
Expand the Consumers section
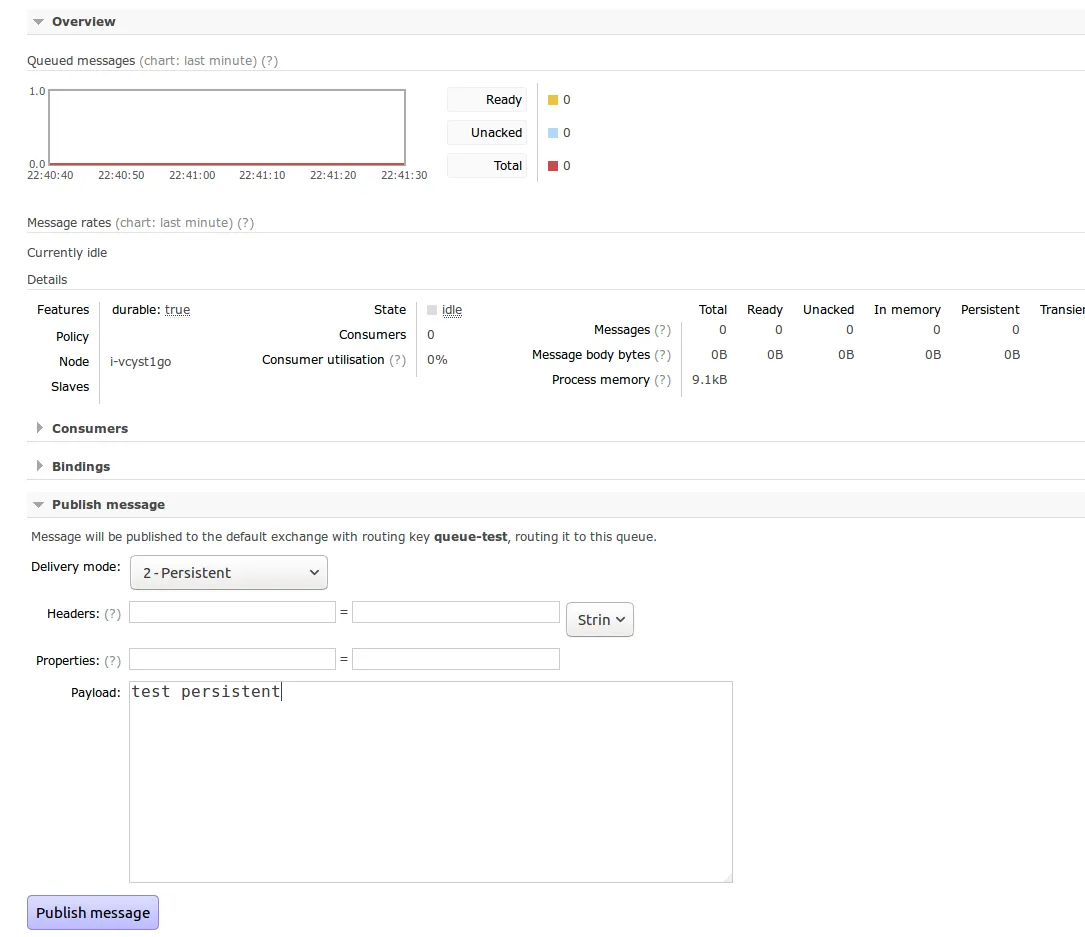tap(89, 428)
